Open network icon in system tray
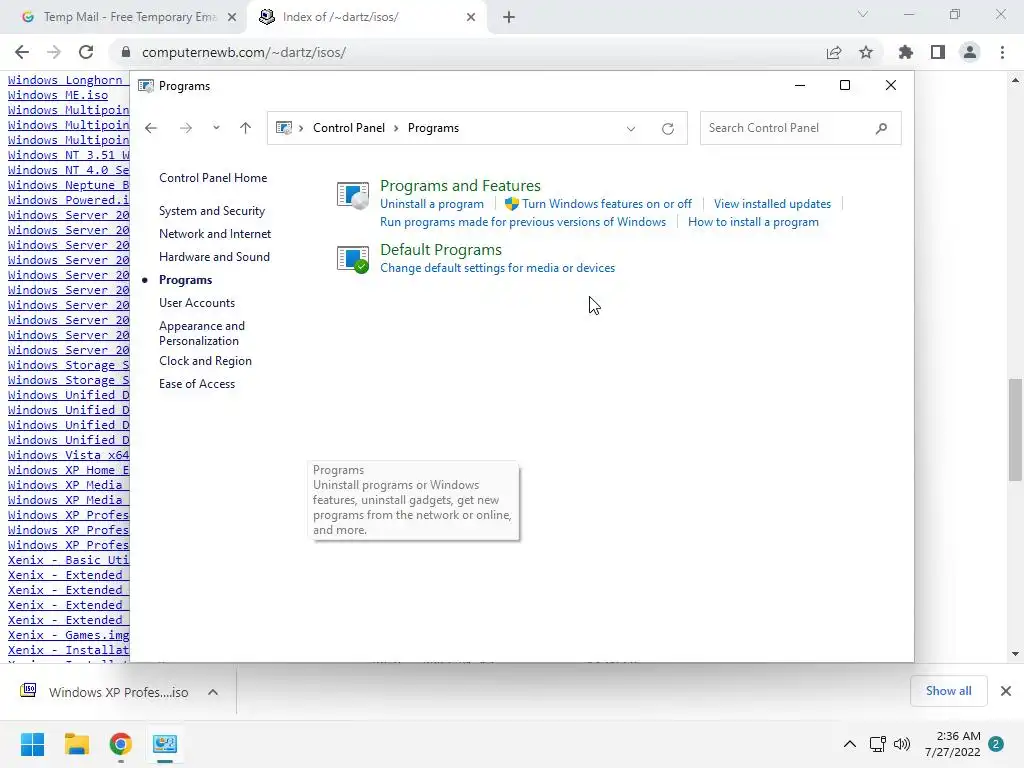Viewport: 1024px width, 768px height. tap(878, 744)
